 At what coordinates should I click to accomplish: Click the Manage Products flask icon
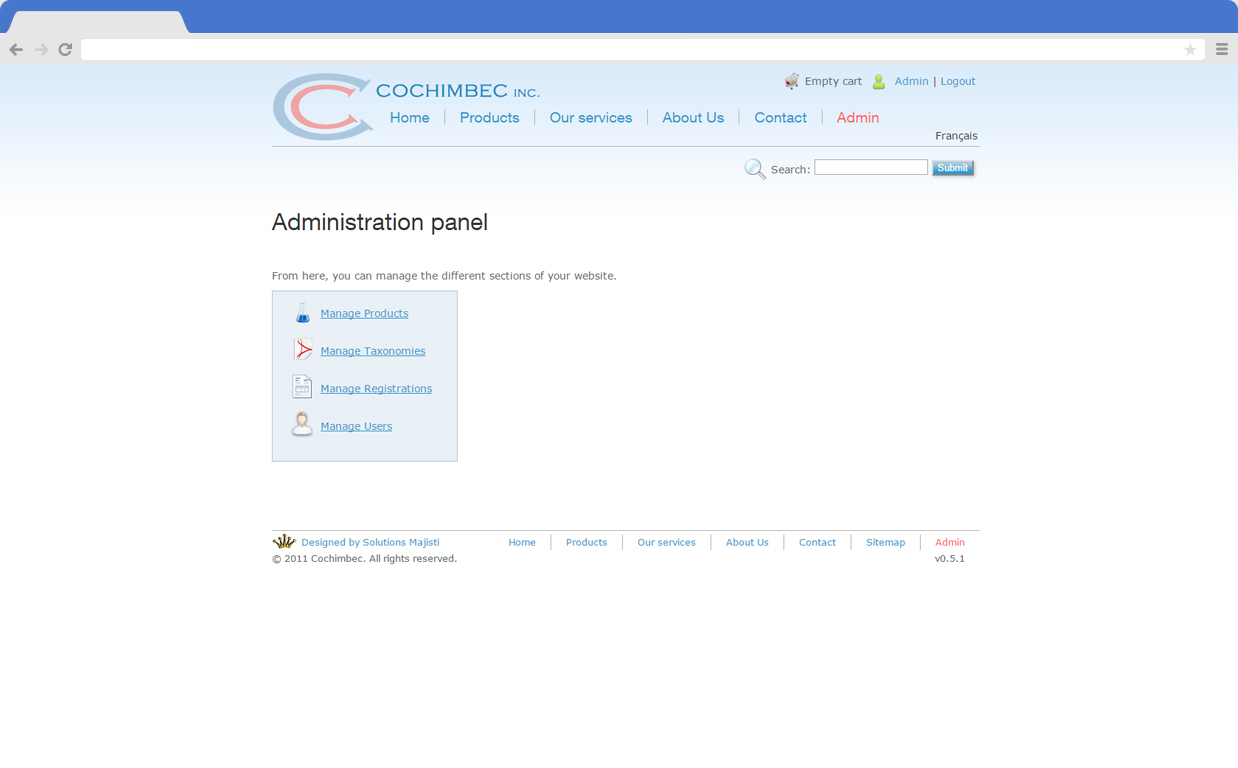click(302, 312)
